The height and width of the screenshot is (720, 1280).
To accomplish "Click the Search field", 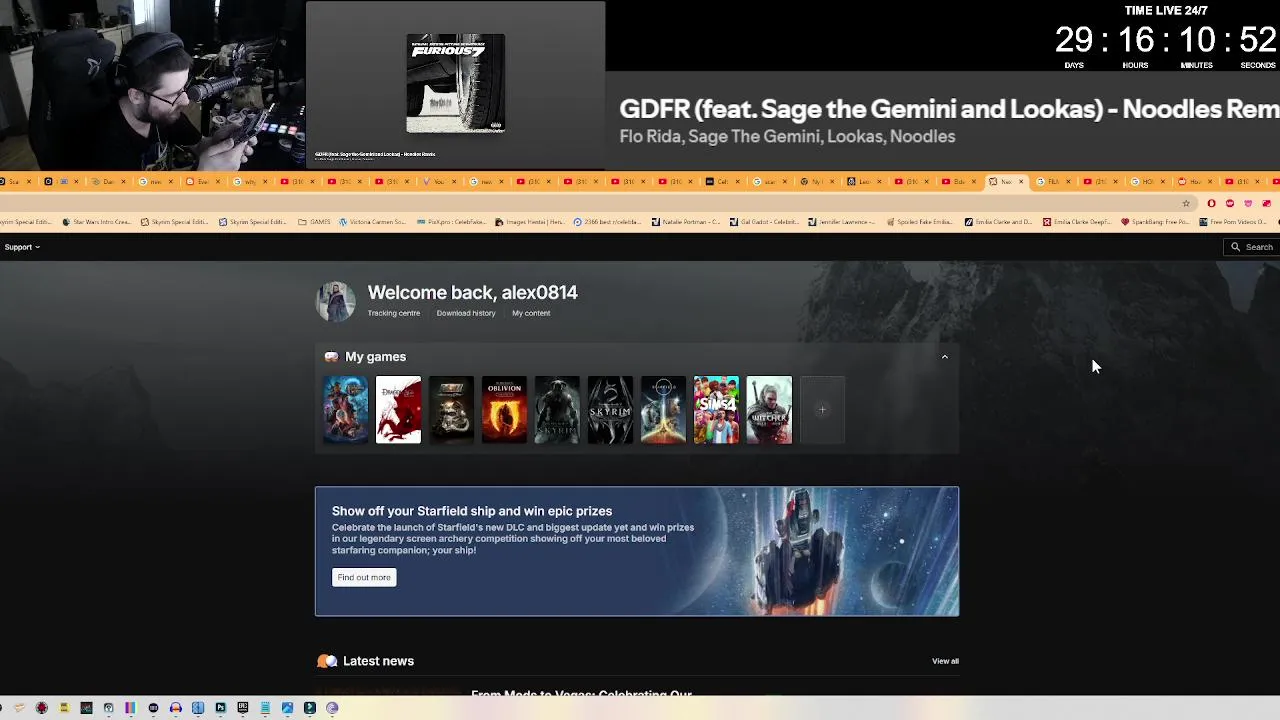I will (x=1252, y=247).
